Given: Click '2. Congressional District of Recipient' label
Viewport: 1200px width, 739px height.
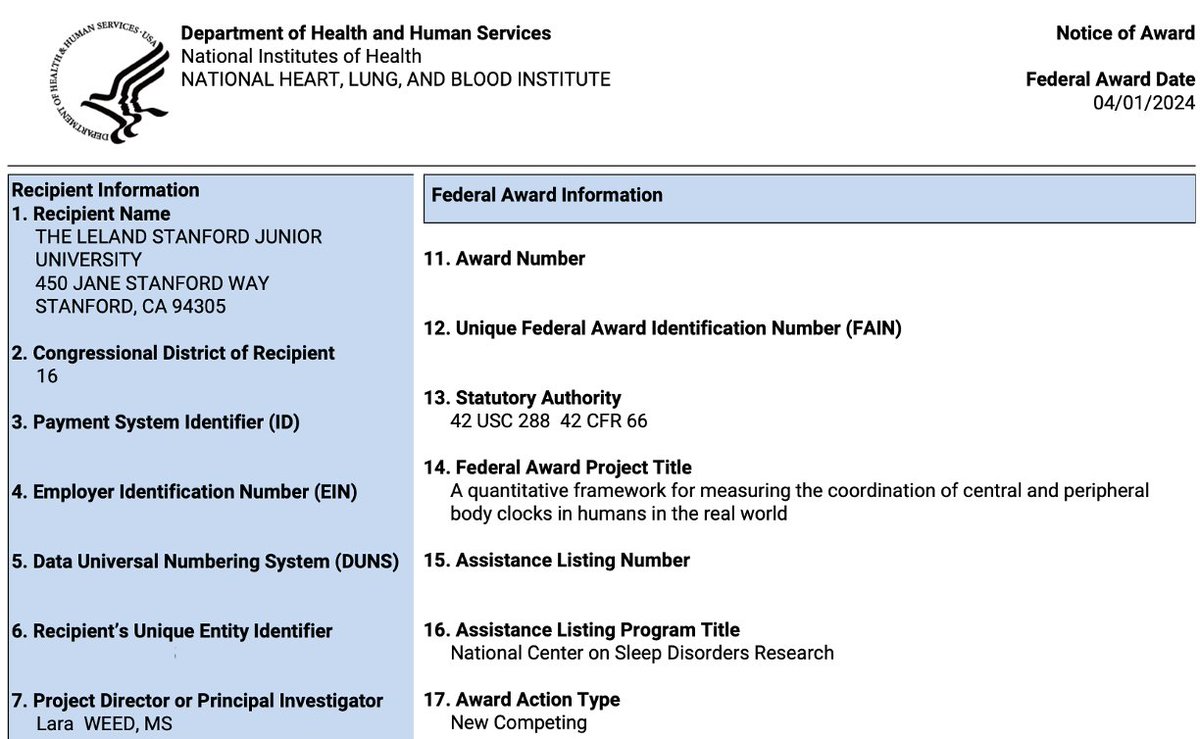Looking at the screenshot, I should [x=173, y=353].
